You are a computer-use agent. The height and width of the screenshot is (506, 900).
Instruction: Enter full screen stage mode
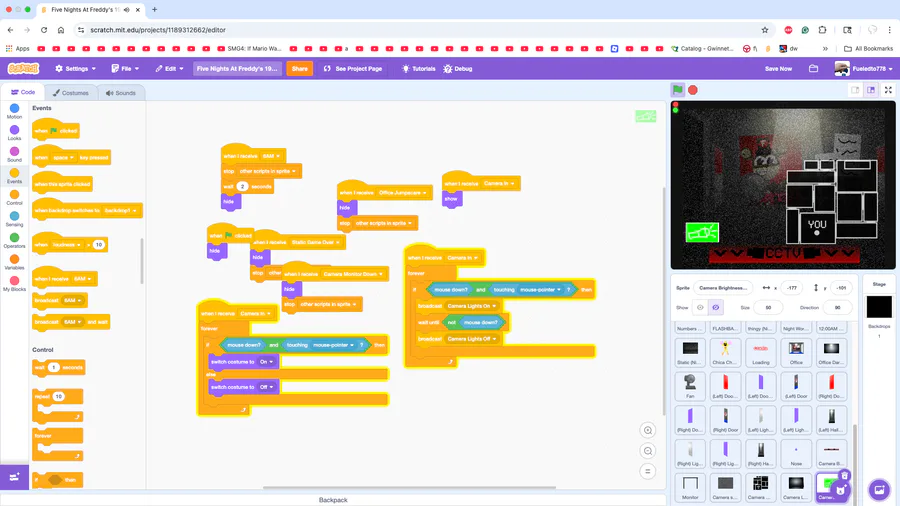tap(888, 90)
